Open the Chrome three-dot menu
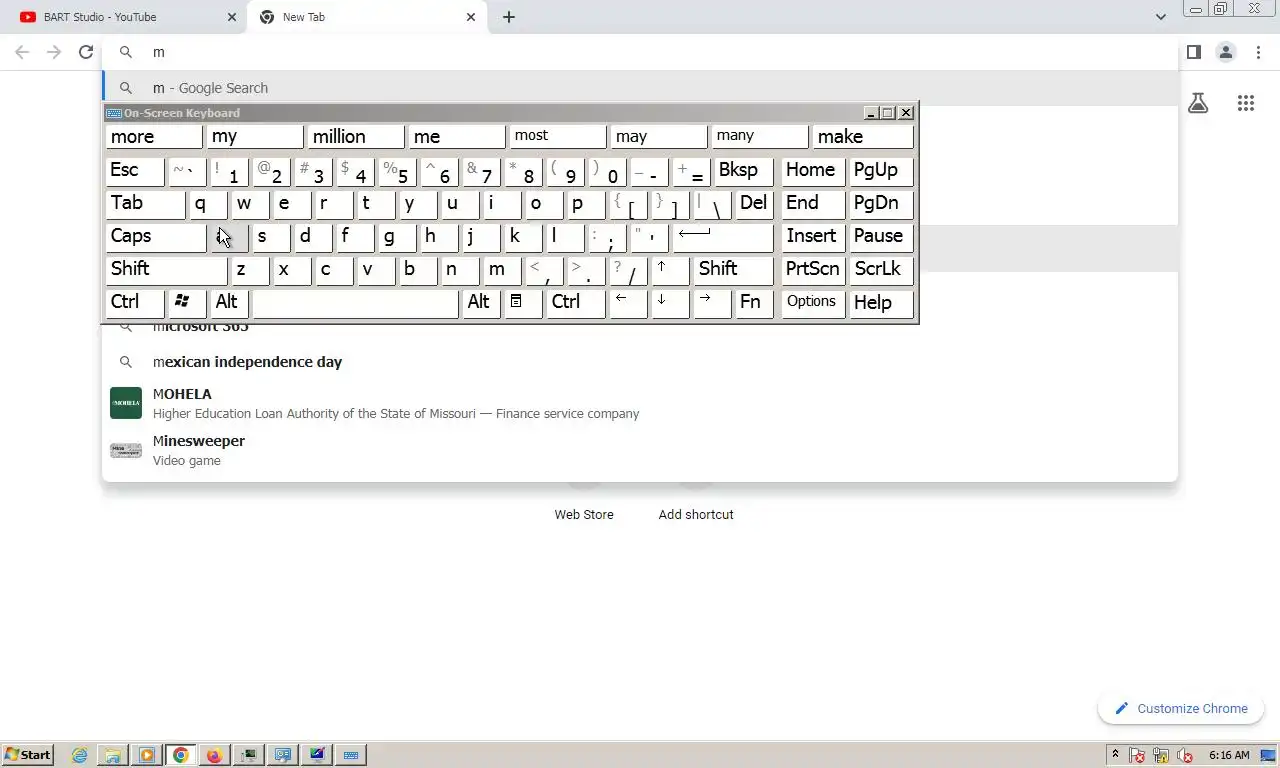 (x=1258, y=52)
